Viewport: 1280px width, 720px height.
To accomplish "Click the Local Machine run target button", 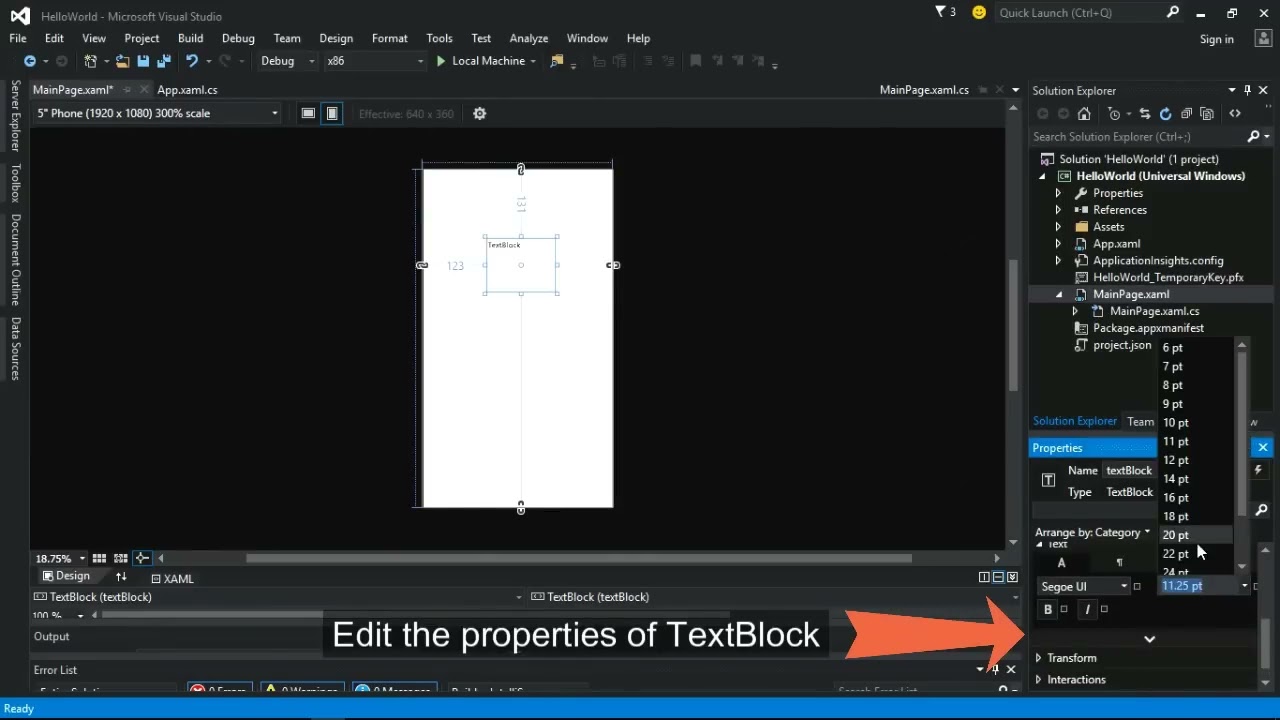I will coord(486,61).
